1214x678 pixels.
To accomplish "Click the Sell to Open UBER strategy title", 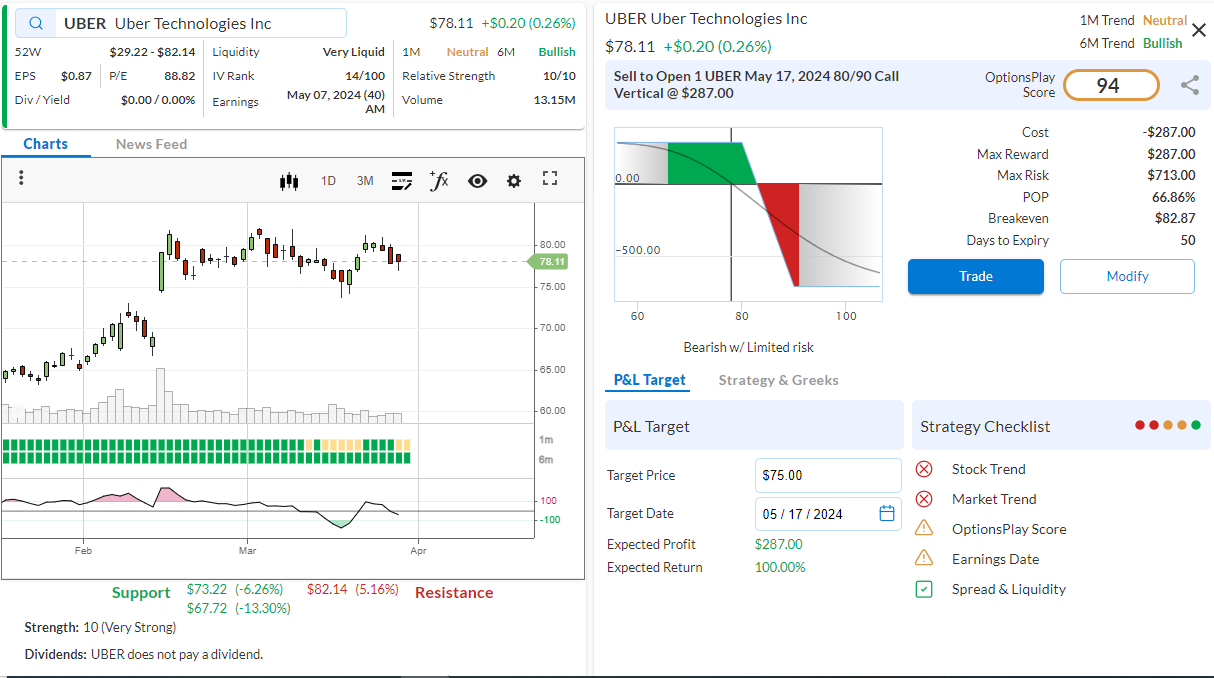I will coord(756,84).
